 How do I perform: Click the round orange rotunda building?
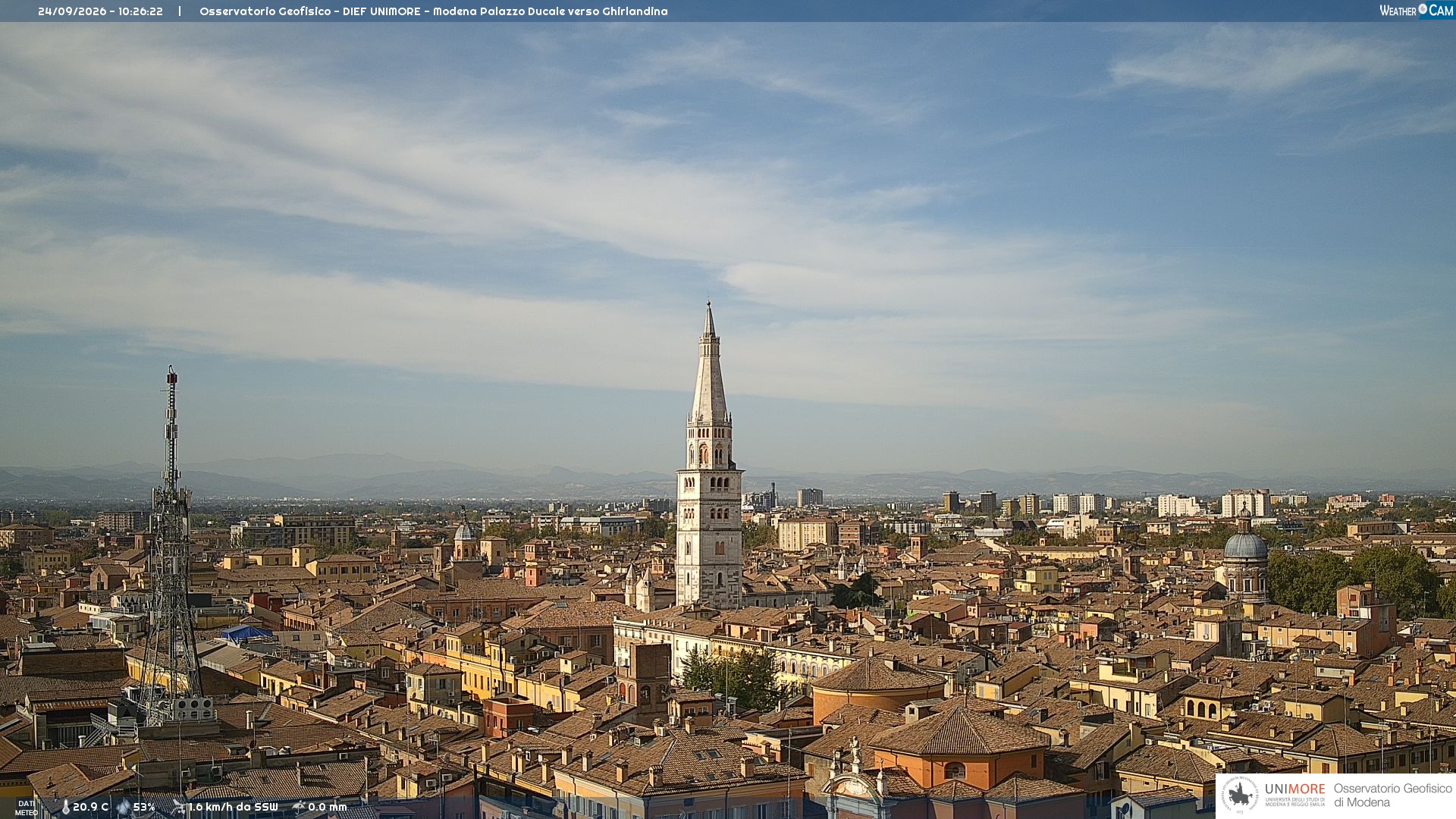click(879, 687)
